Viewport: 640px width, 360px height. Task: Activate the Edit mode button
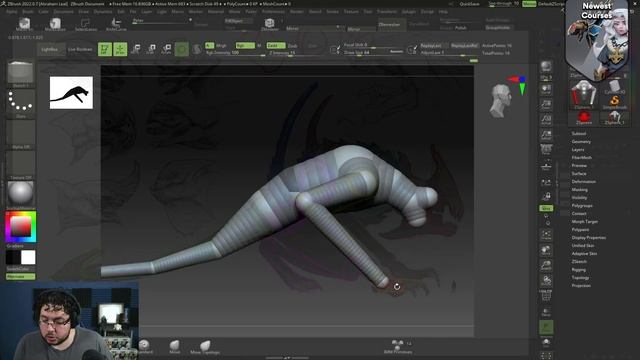[105, 49]
